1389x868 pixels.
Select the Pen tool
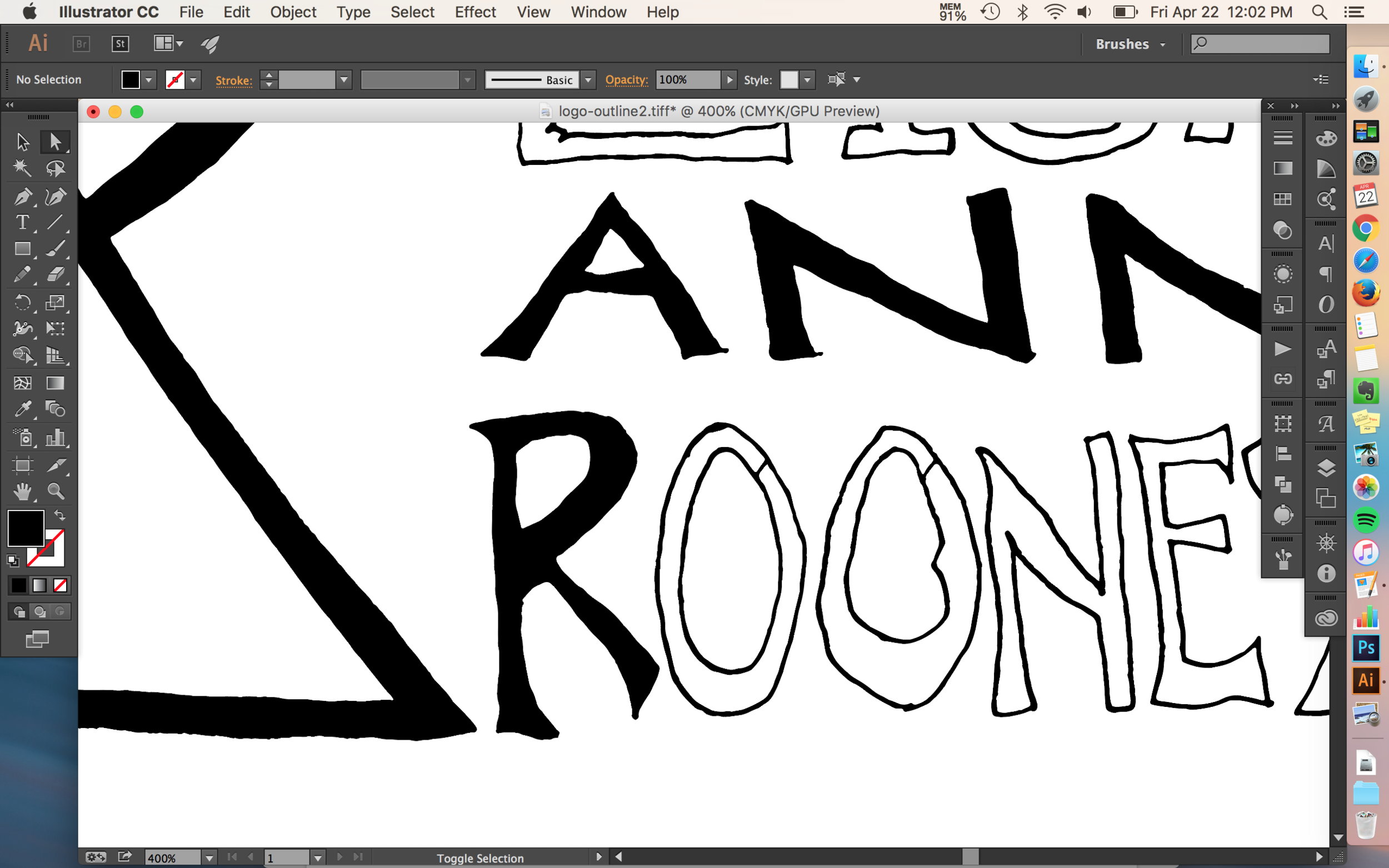click(x=22, y=197)
